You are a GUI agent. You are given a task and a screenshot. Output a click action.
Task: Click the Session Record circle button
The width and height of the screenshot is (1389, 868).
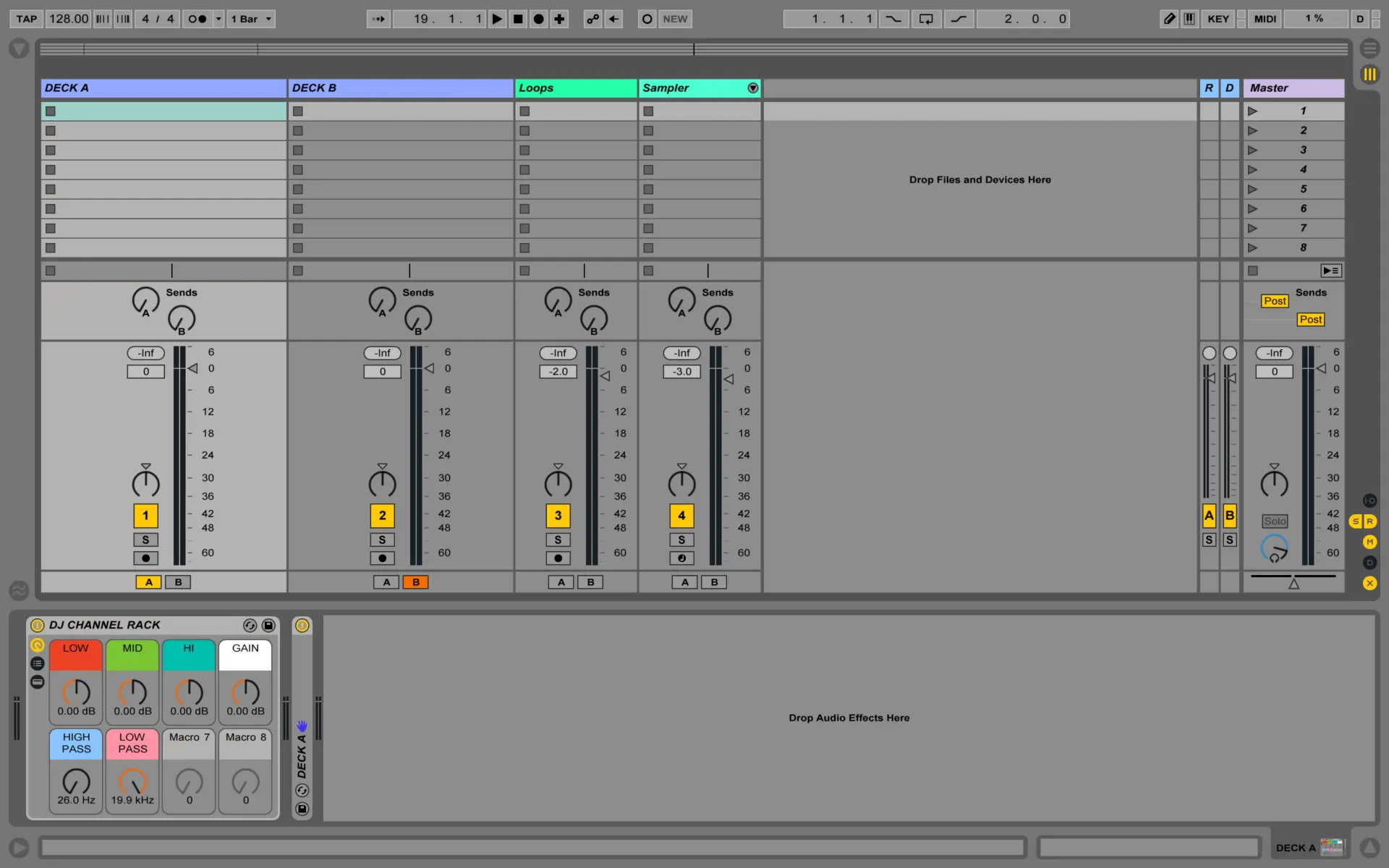[x=647, y=19]
